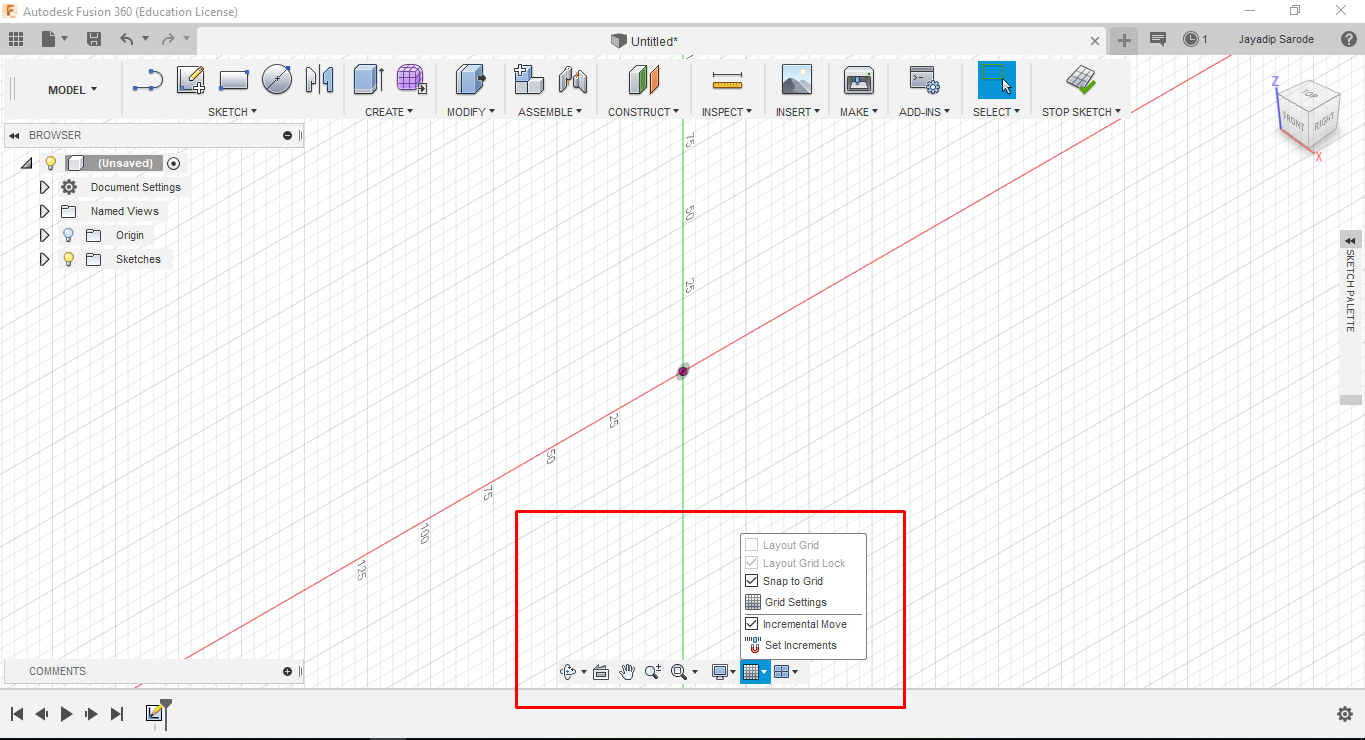Open the CONSTRUCT menu
The image size is (1365, 740).
(643, 112)
